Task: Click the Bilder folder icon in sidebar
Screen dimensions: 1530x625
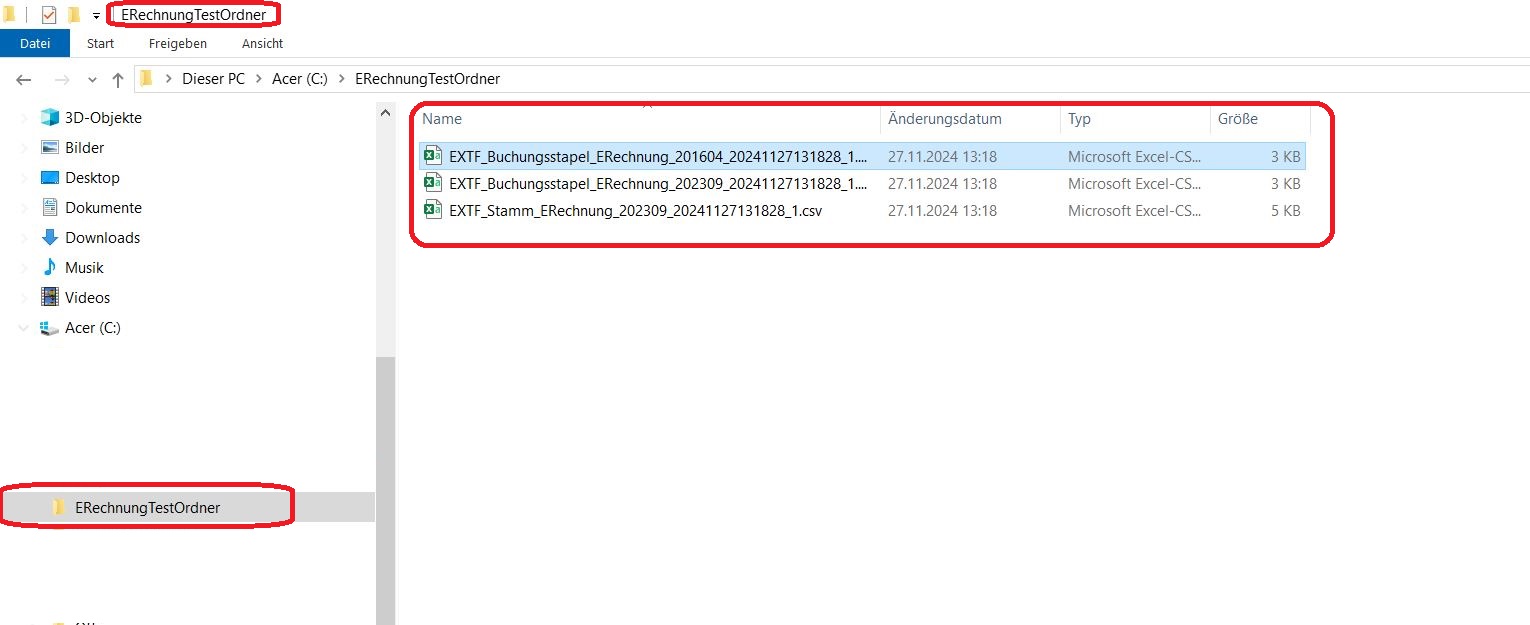Action: pyautogui.click(x=50, y=148)
